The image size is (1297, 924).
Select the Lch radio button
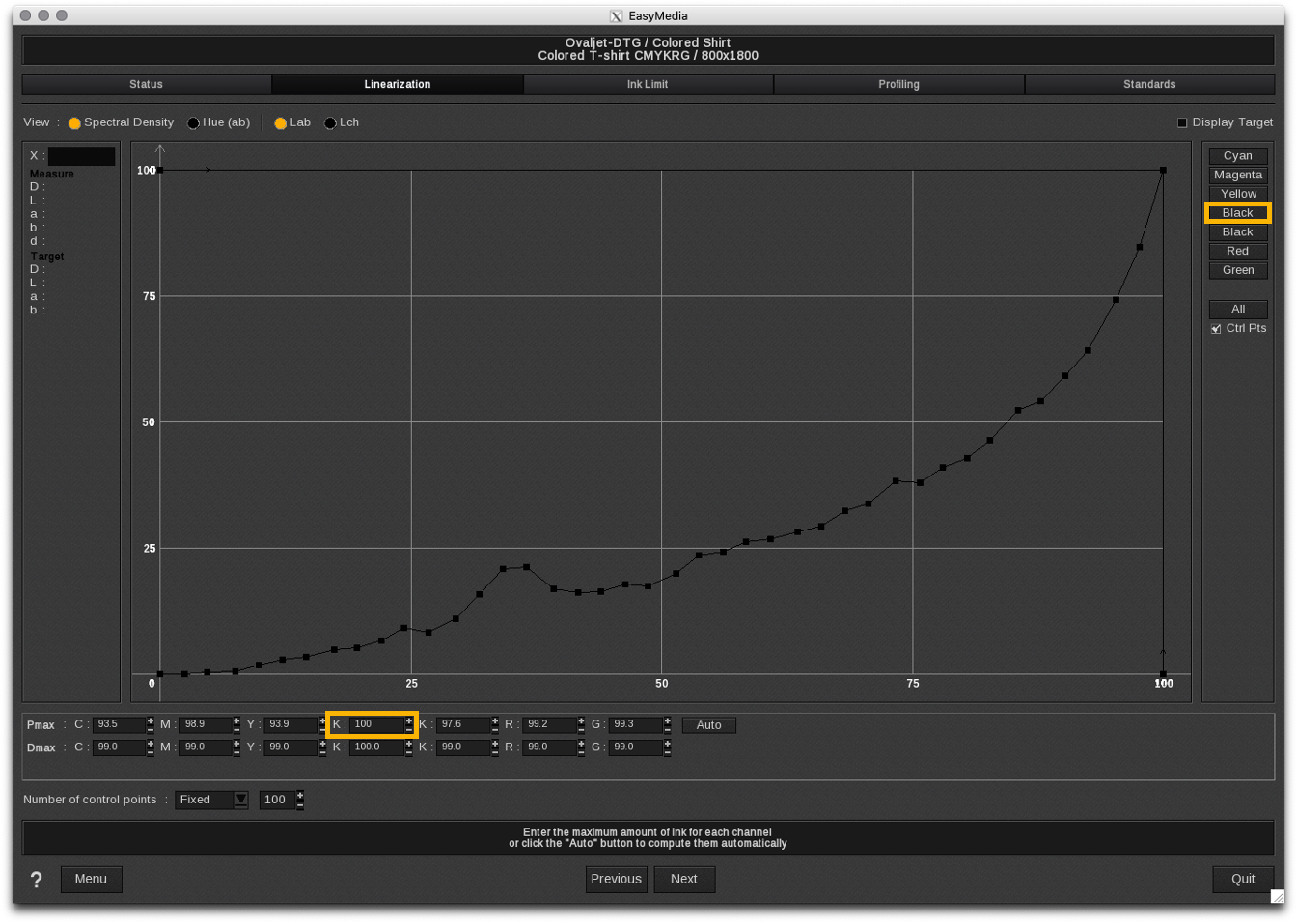click(331, 123)
